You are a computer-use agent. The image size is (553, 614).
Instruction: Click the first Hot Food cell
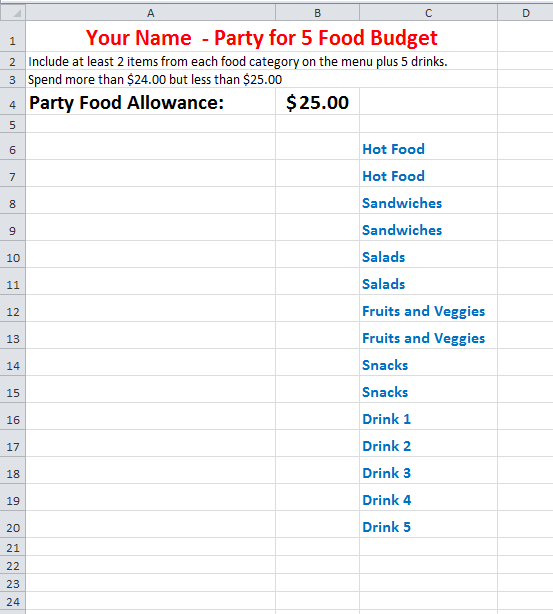tap(428, 146)
